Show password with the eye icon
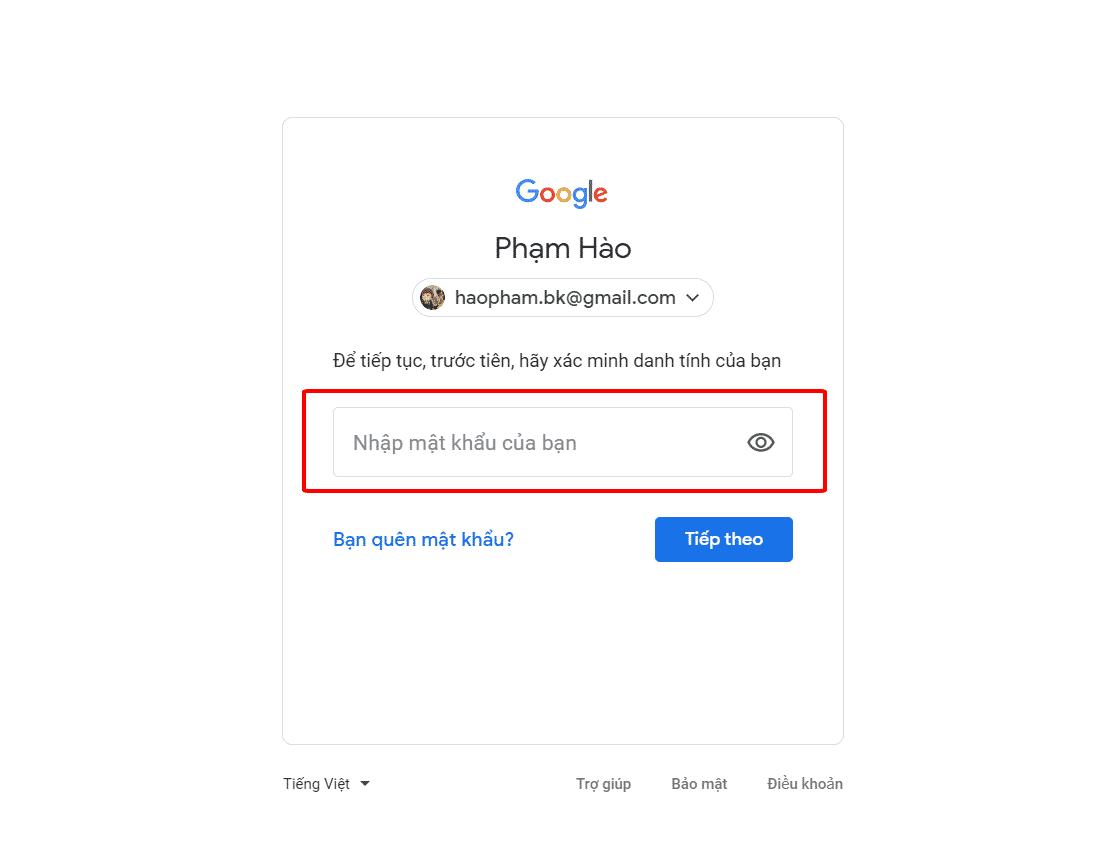 [760, 443]
